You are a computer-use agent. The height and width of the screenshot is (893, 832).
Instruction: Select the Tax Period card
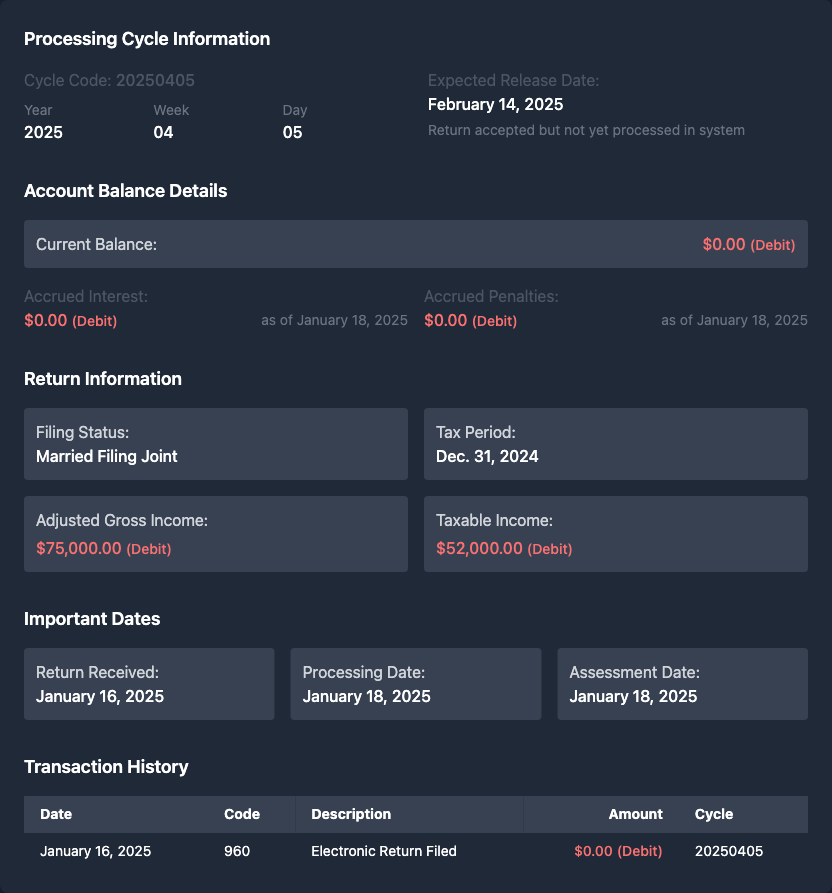[x=615, y=444]
